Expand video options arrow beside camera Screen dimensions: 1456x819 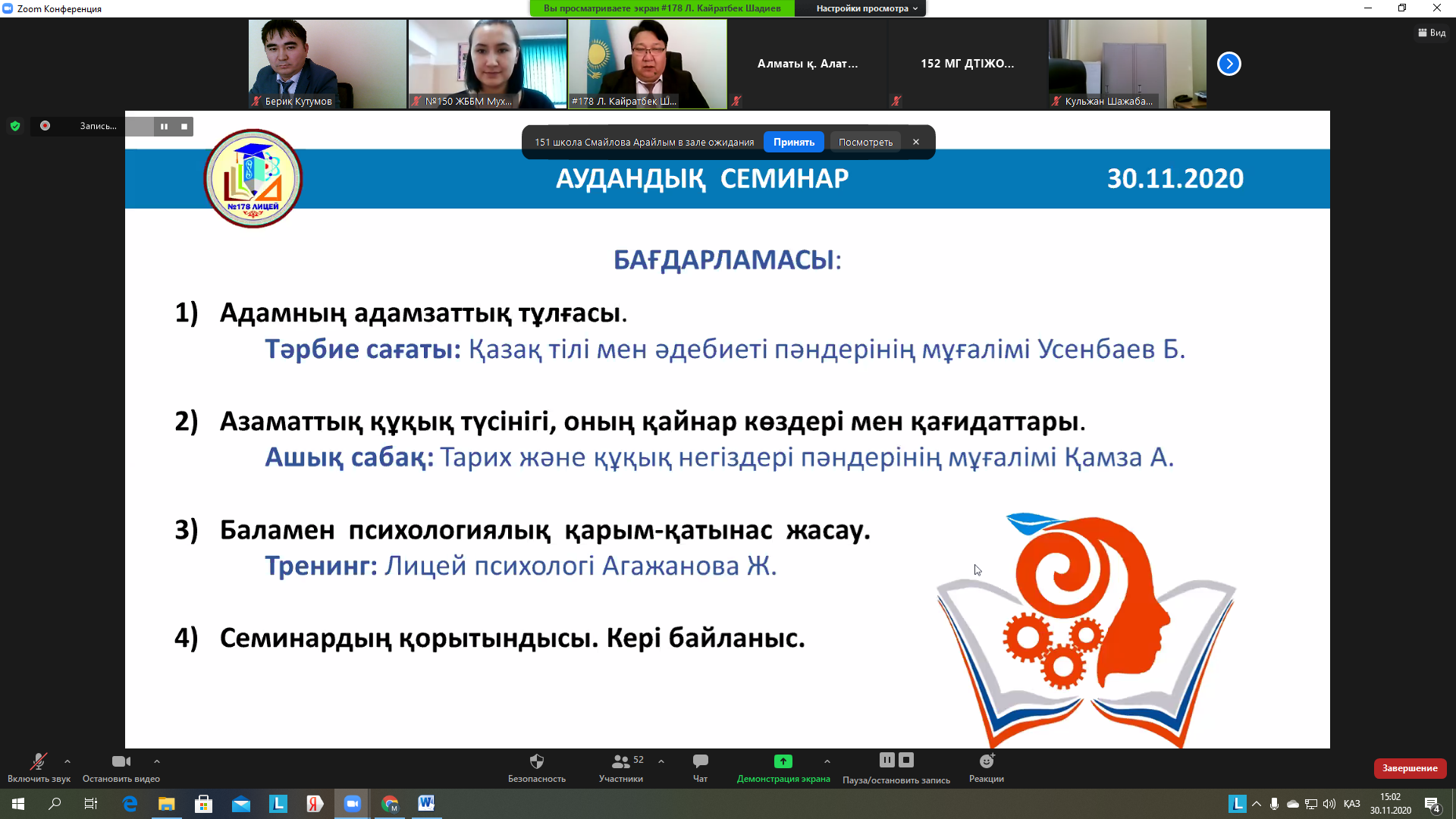click(x=157, y=761)
